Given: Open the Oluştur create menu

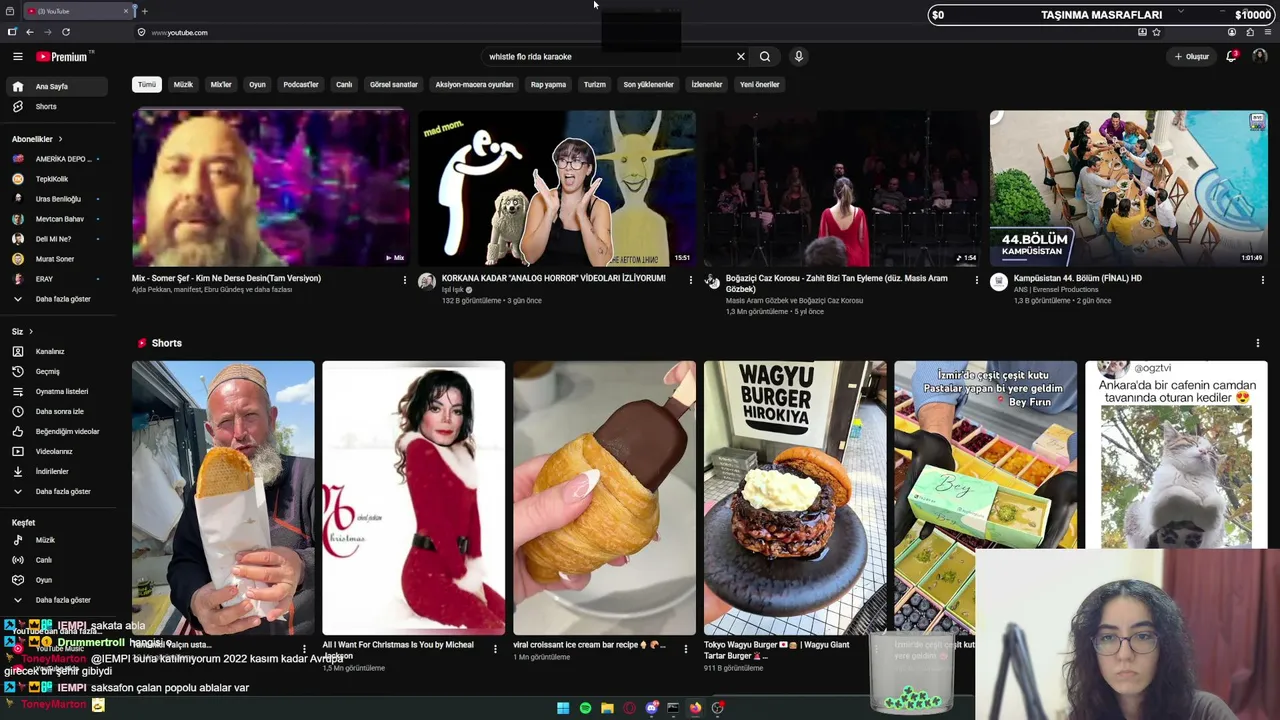Looking at the screenshot, I should (1192, 57).
